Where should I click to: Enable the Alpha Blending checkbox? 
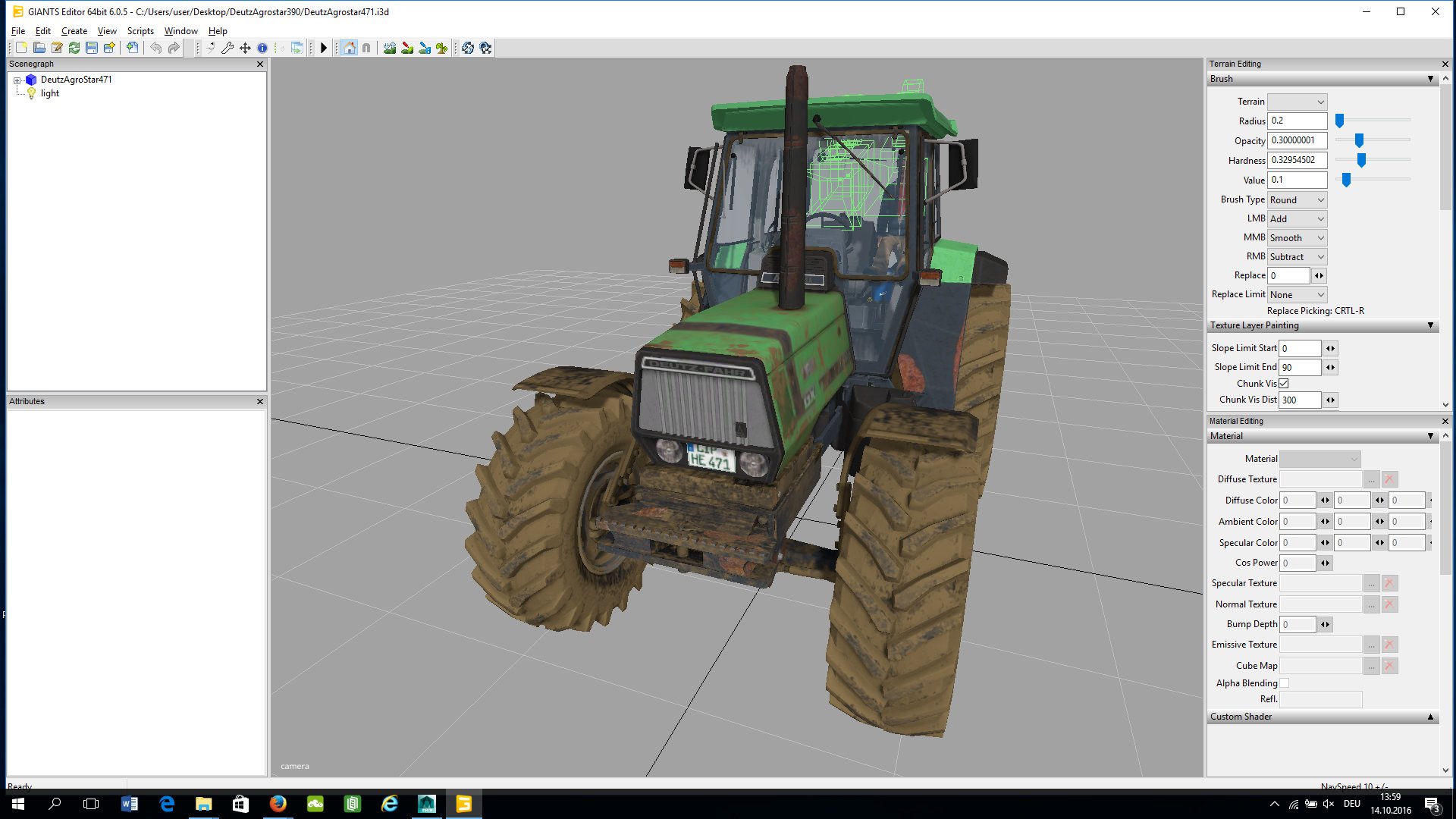click(1285, 683)
